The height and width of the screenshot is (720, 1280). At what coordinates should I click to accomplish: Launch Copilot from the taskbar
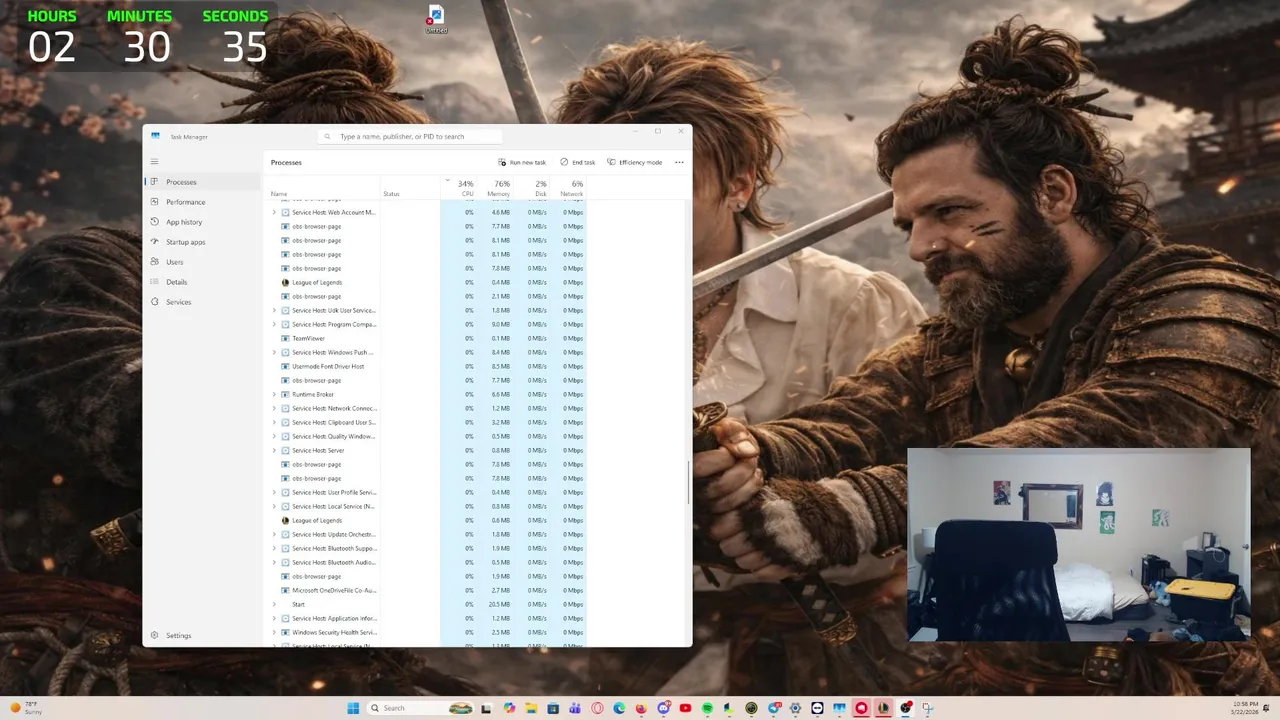[x=509, y=708]
